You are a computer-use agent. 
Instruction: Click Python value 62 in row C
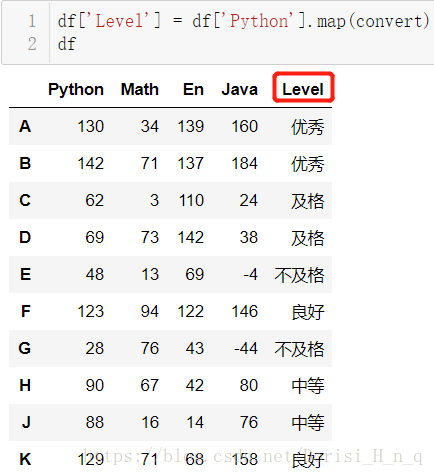(95, 200)
